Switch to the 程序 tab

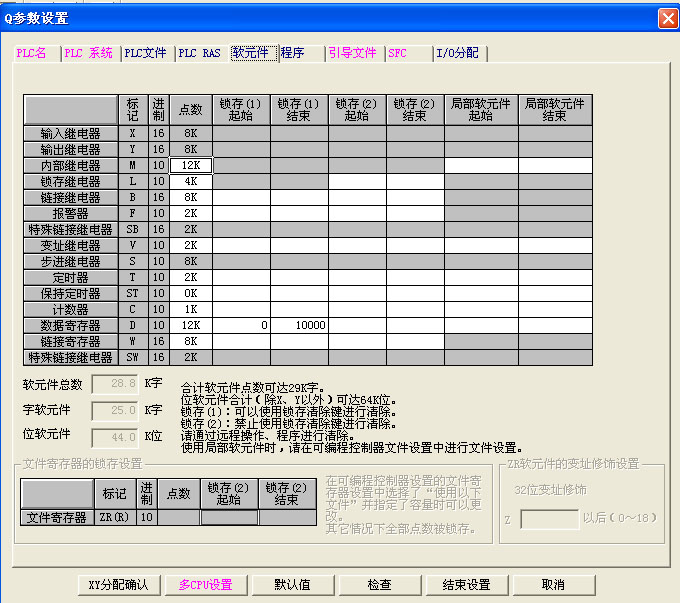293,54
